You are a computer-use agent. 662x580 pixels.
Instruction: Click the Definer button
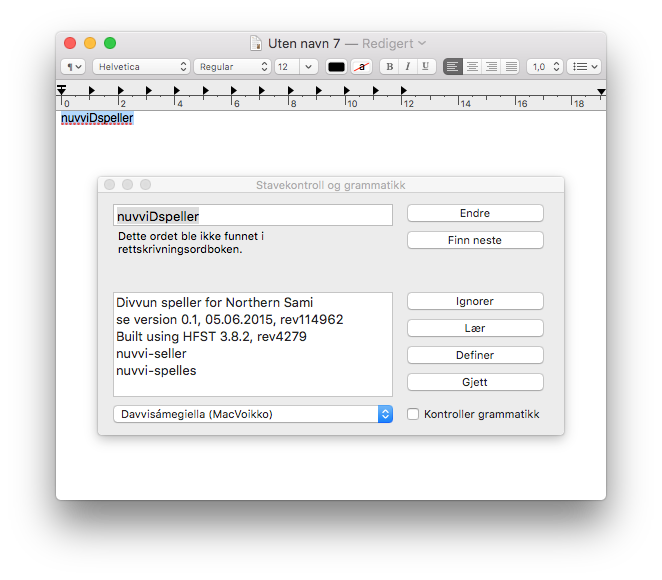[475, 355]
